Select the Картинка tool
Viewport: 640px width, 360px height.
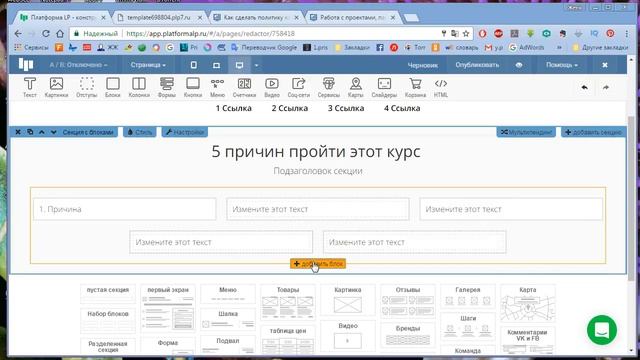tap(56, 87)
